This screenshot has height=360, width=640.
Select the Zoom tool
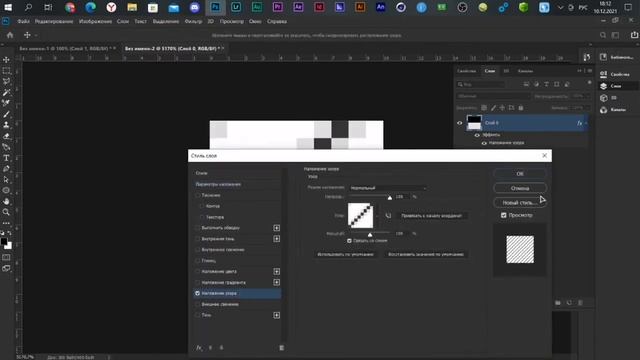coord(6,212)
